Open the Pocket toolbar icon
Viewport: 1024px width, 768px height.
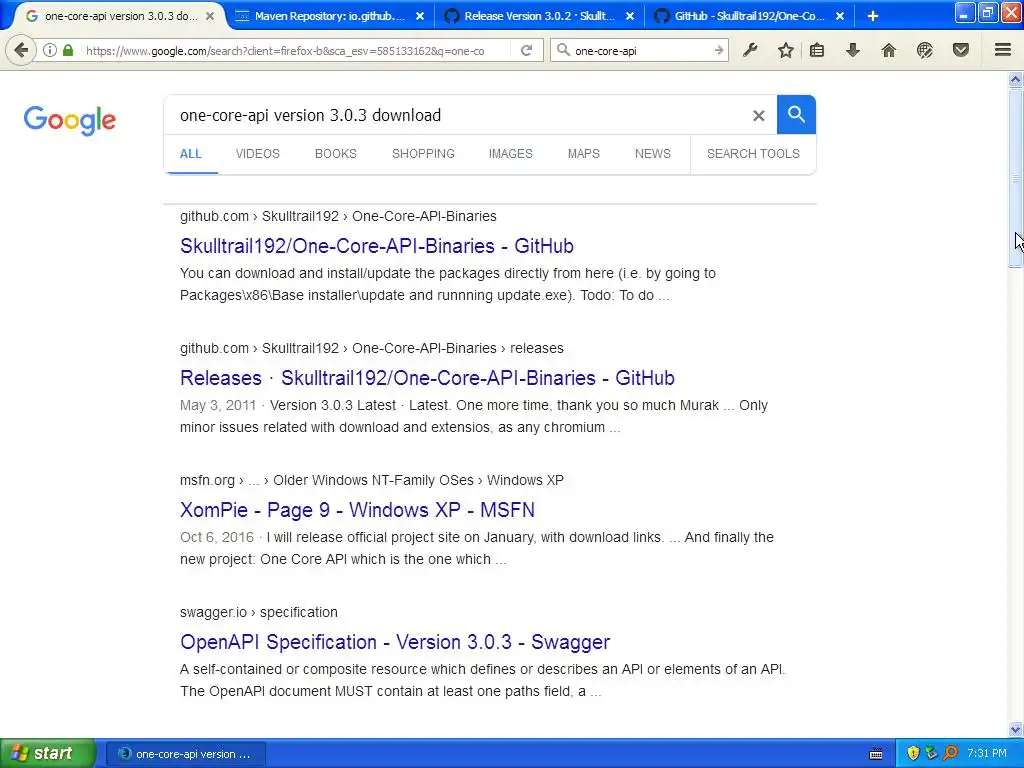(960, 50)
